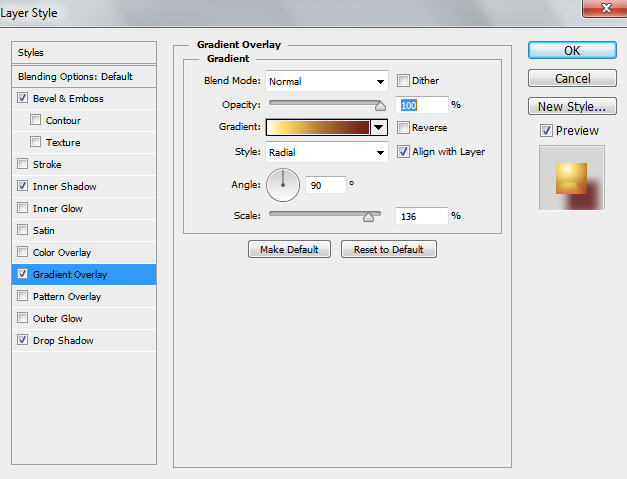Click the gradient color bar

(318, 128)
